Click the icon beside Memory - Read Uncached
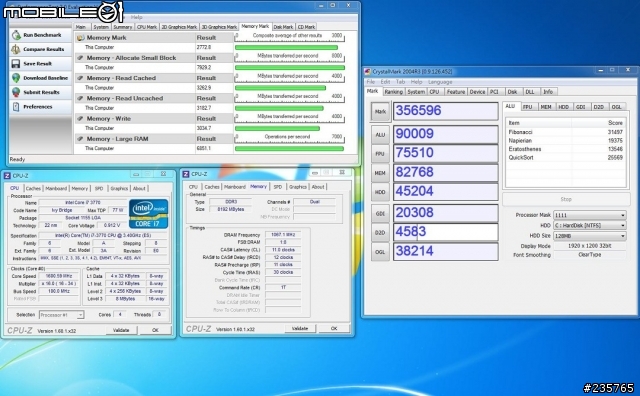Image resolution: width=640 pixels, height=396 pixels. click(80, 98)
